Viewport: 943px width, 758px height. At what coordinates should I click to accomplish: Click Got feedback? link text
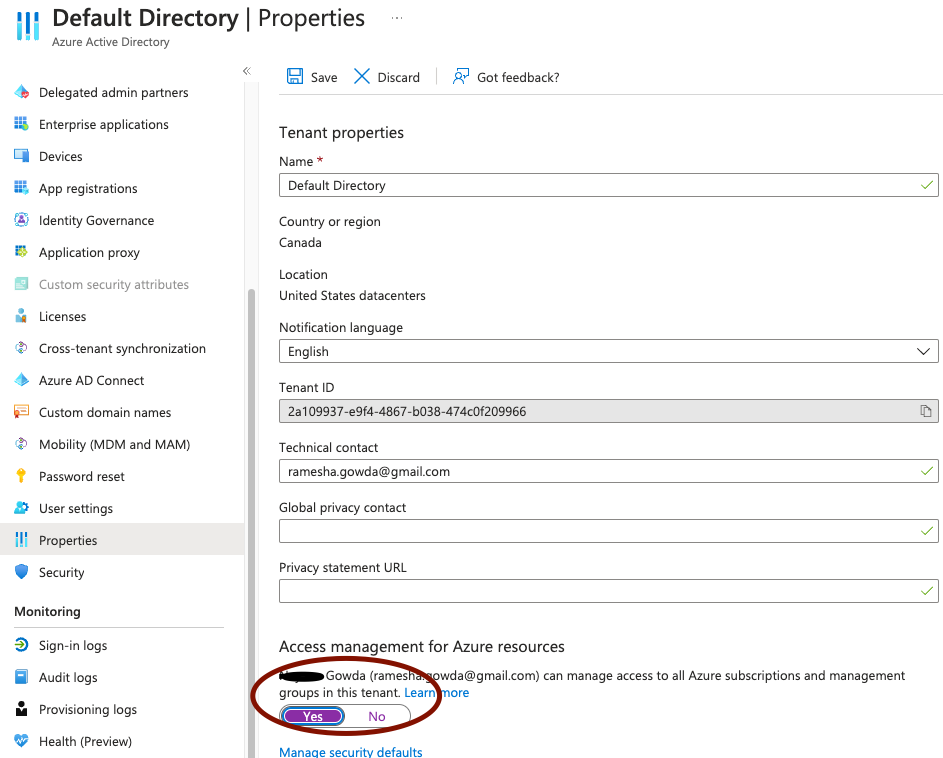pos(518,77)
